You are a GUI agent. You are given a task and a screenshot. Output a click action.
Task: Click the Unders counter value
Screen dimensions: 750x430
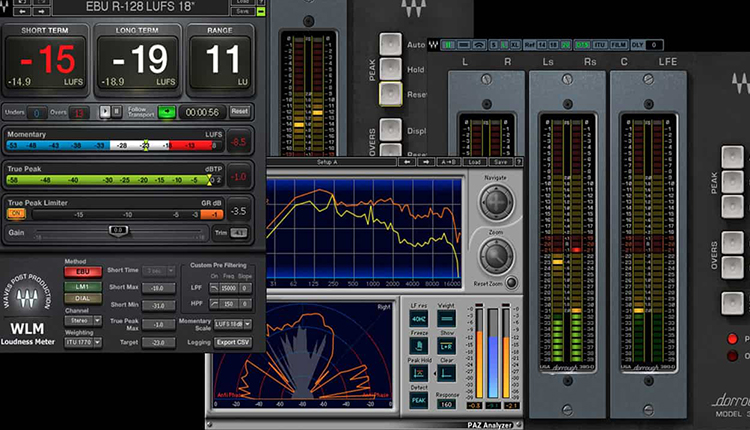(37, 113)
